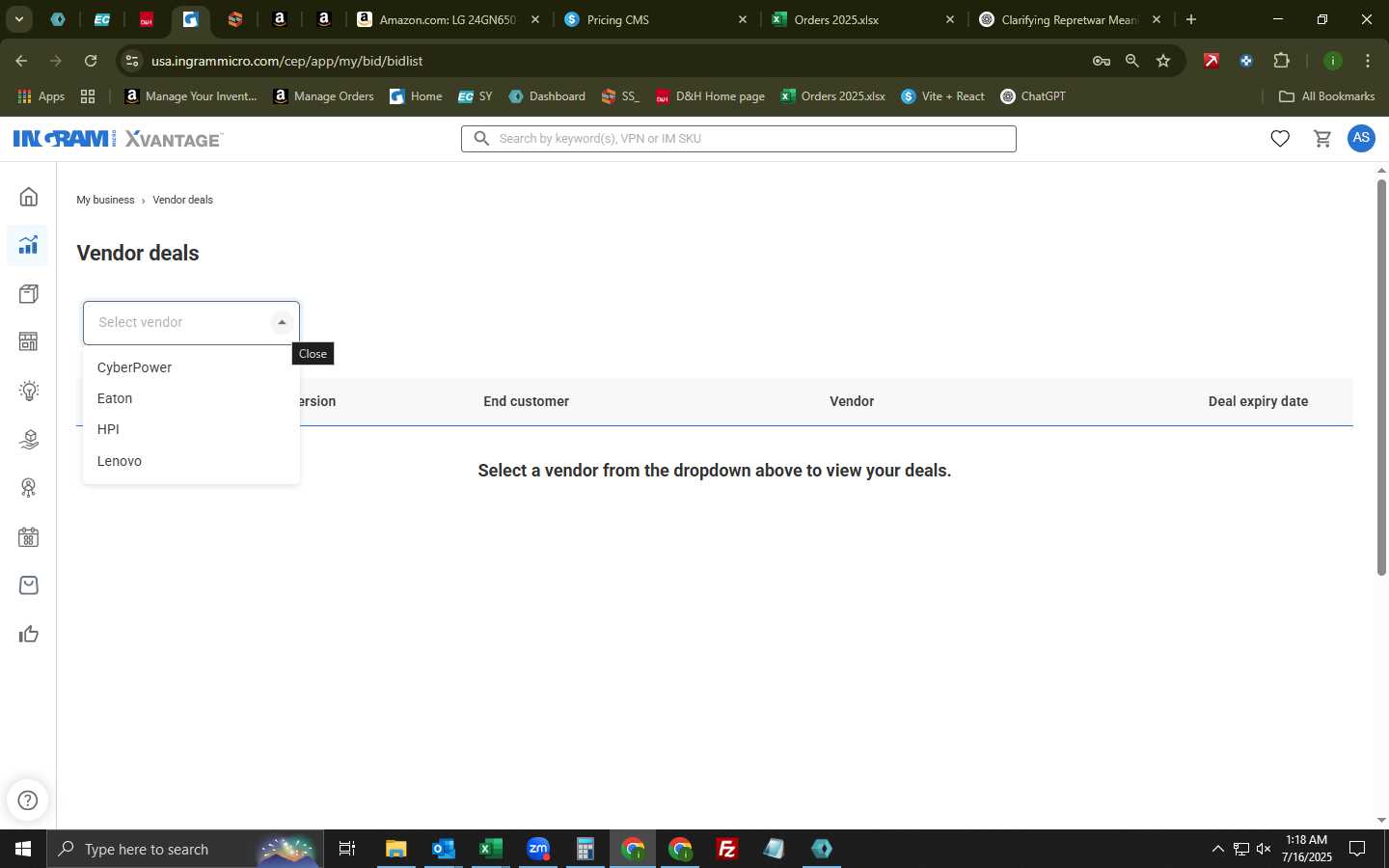
Task: Open the calendar sidebar icon
Action: 29,537
